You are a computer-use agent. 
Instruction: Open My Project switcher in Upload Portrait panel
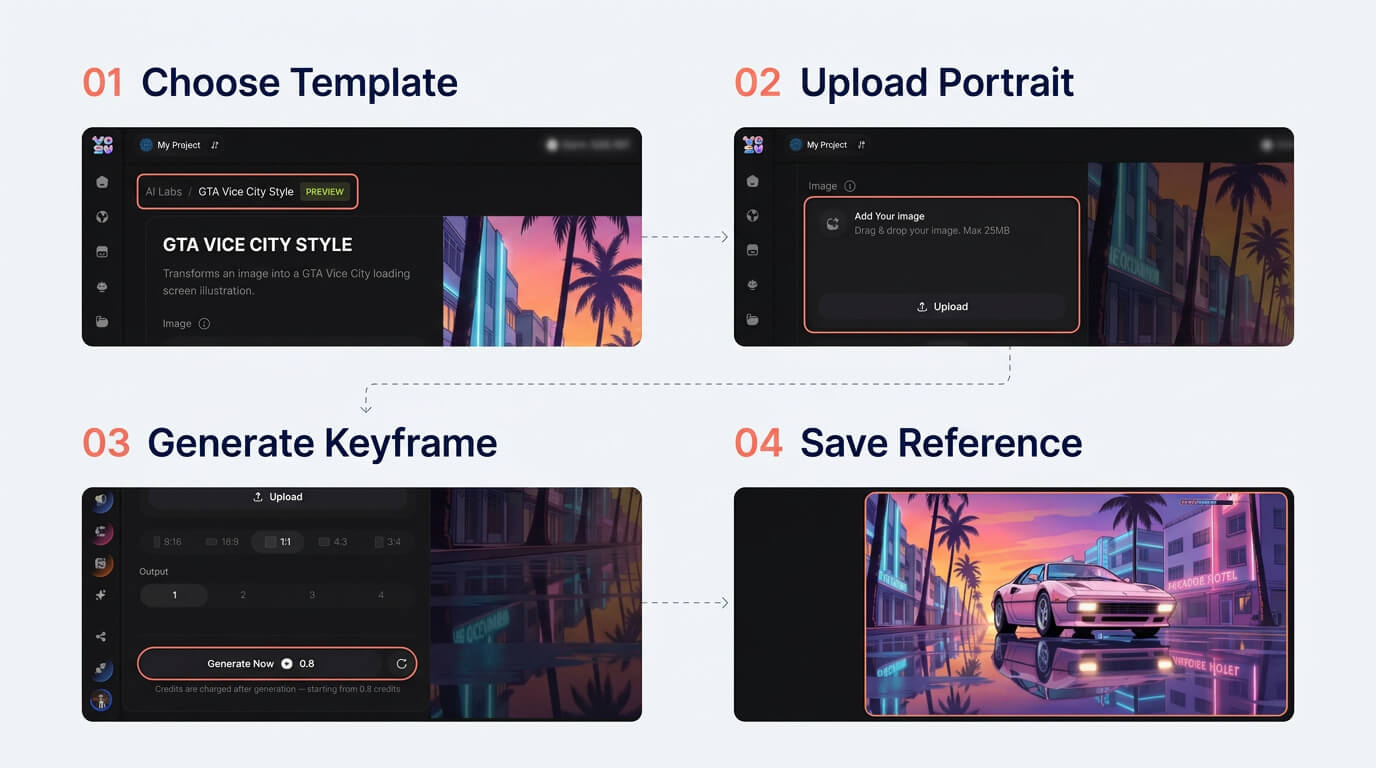point(827,145)
